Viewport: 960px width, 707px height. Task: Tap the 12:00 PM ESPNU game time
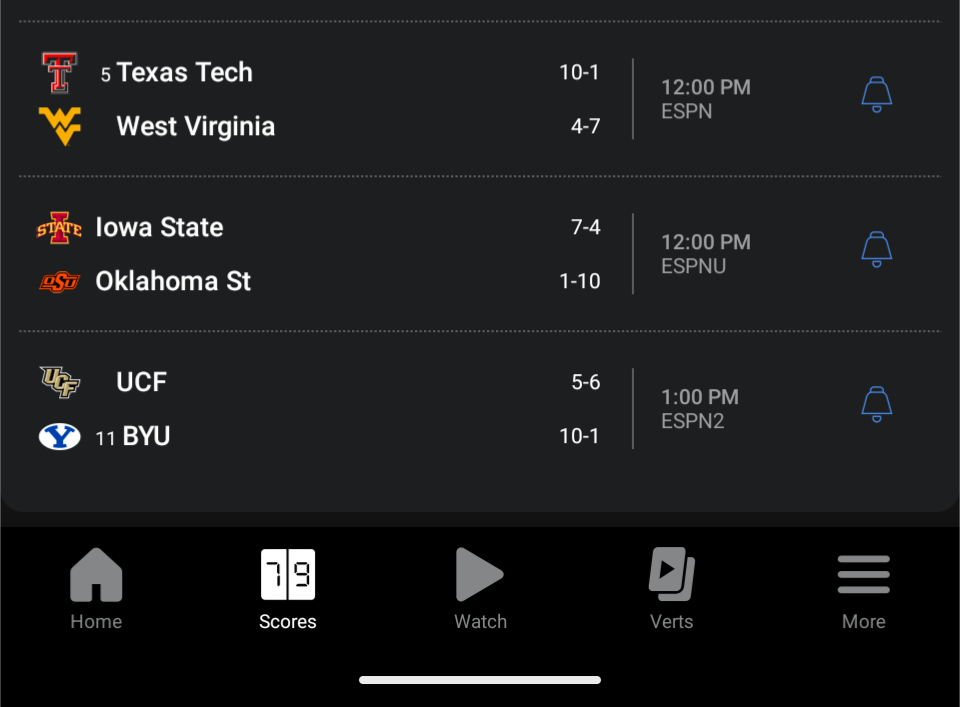point(705,254)
